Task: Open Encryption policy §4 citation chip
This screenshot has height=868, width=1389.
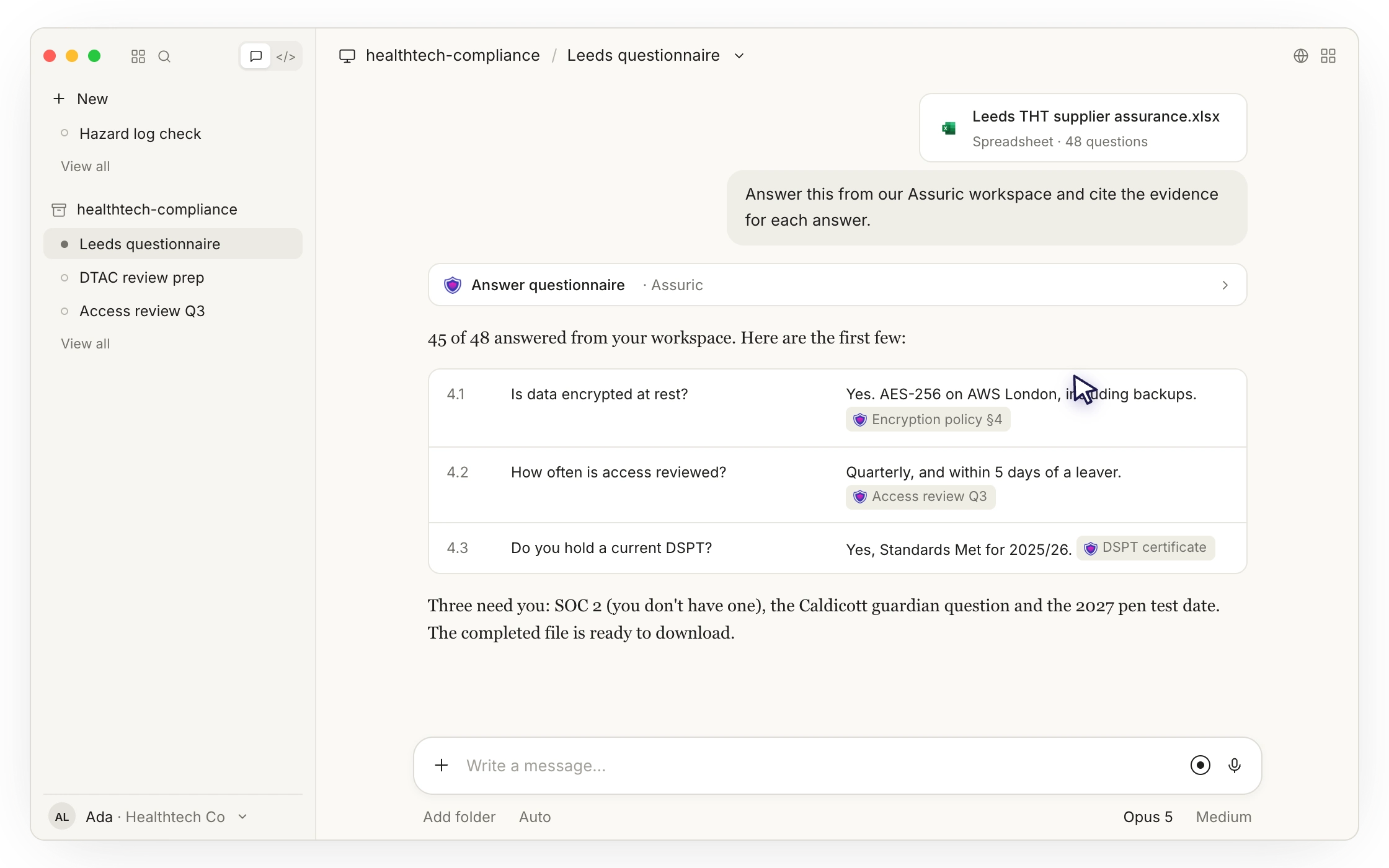Action: [x=928, y=420]
